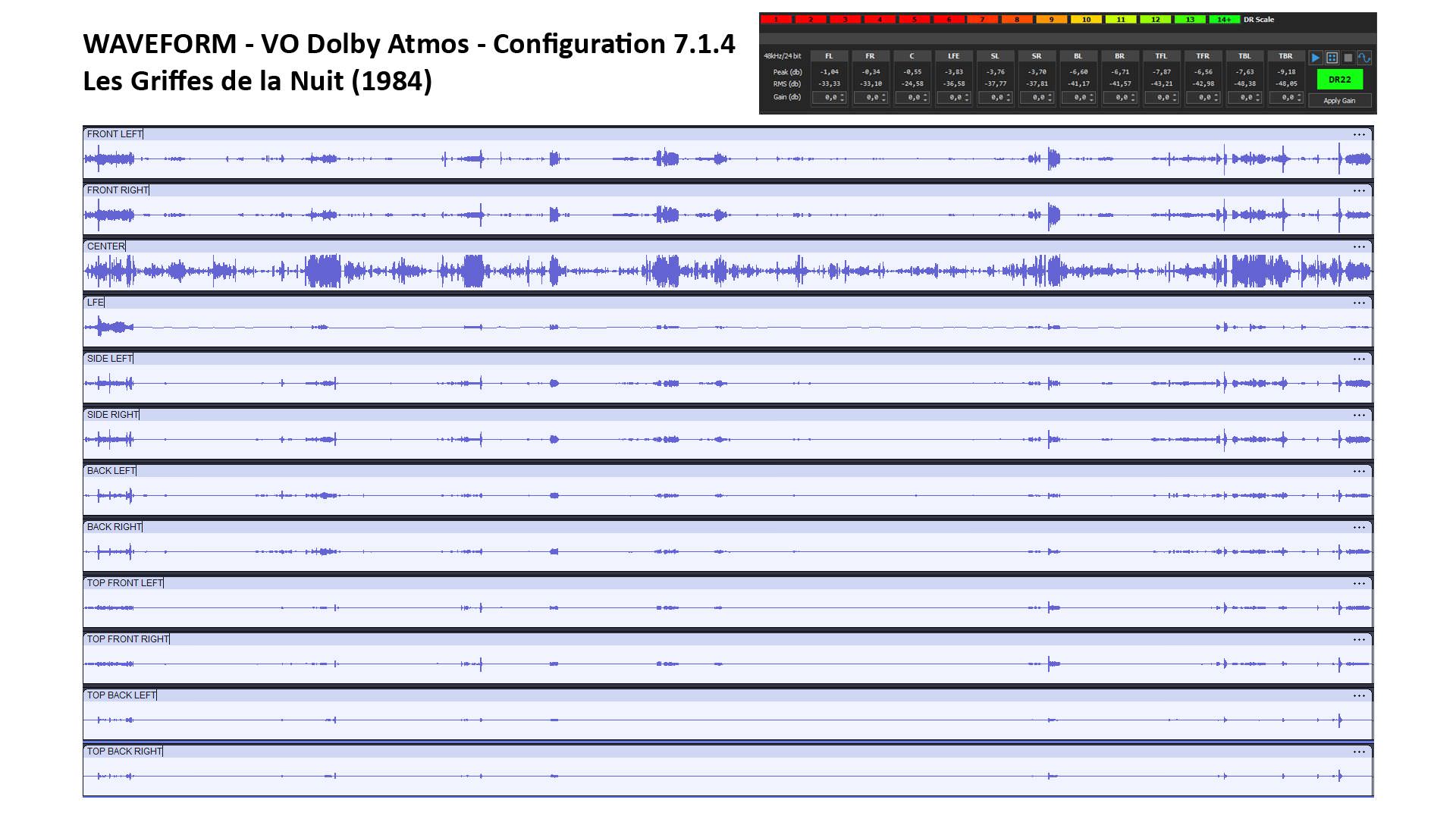
Task: Click the FL gain spinner arrows
Action: point(843,98)
